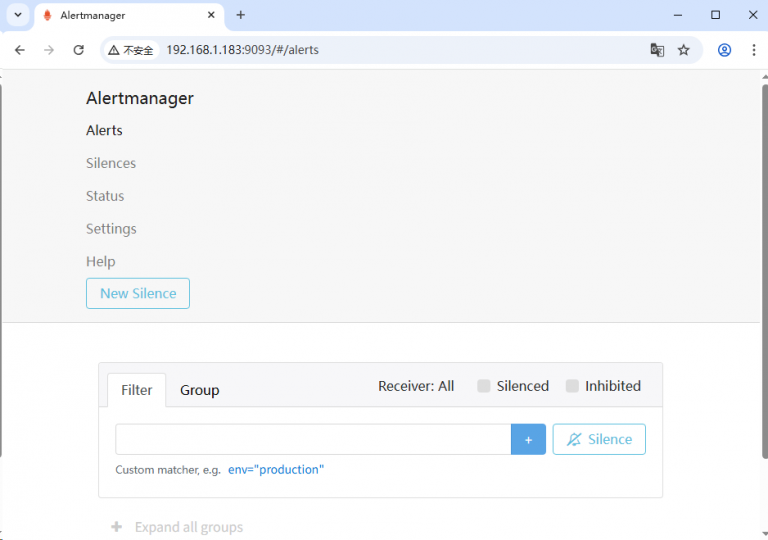
Task: Open a new browser tab
Action: [240, 15]
